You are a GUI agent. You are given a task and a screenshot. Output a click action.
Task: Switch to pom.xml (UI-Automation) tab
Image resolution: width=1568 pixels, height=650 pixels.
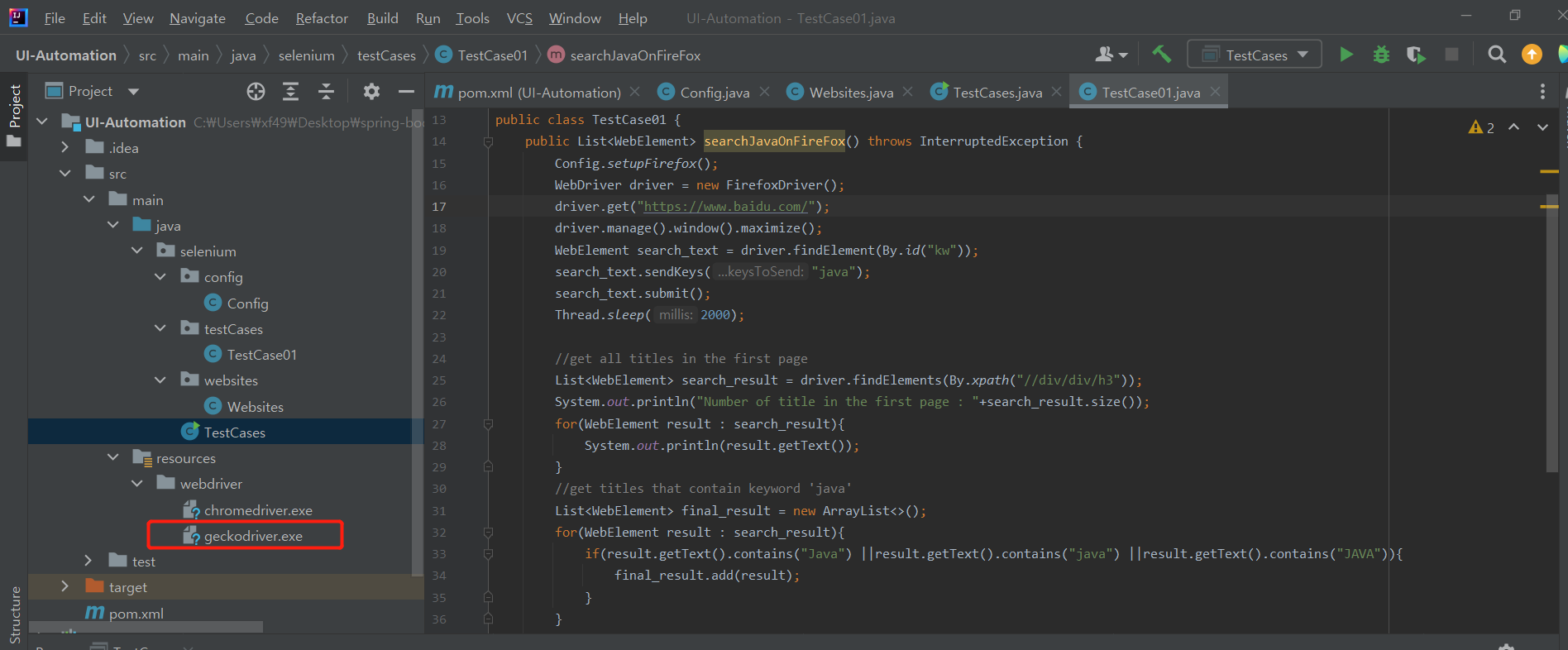pos(539,93)
